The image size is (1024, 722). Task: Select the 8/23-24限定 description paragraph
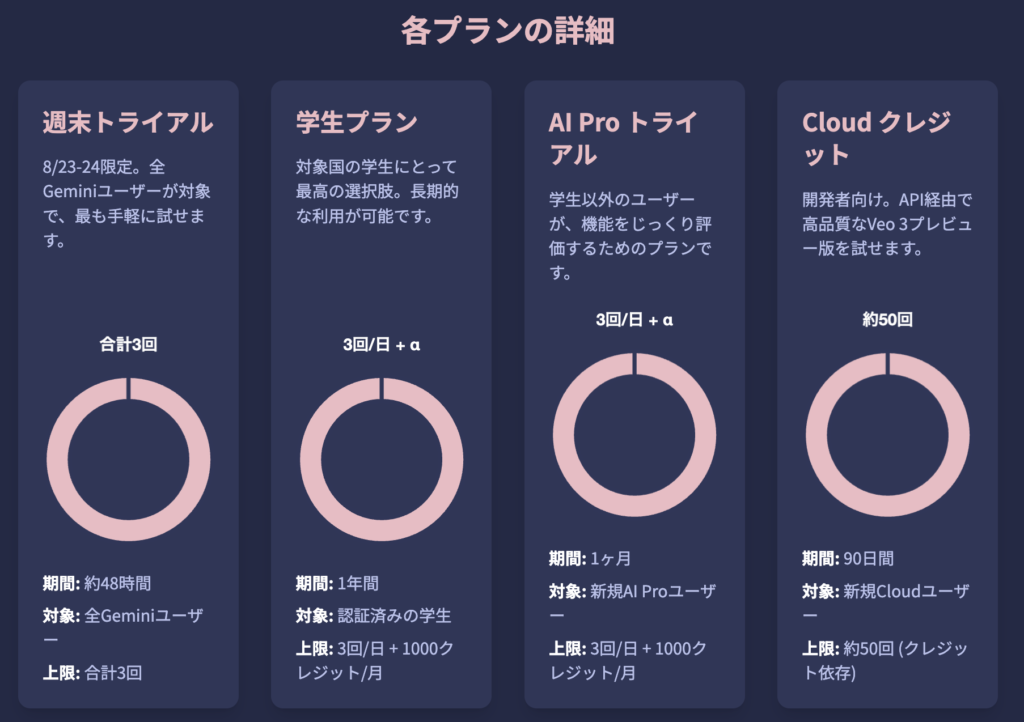127,204
